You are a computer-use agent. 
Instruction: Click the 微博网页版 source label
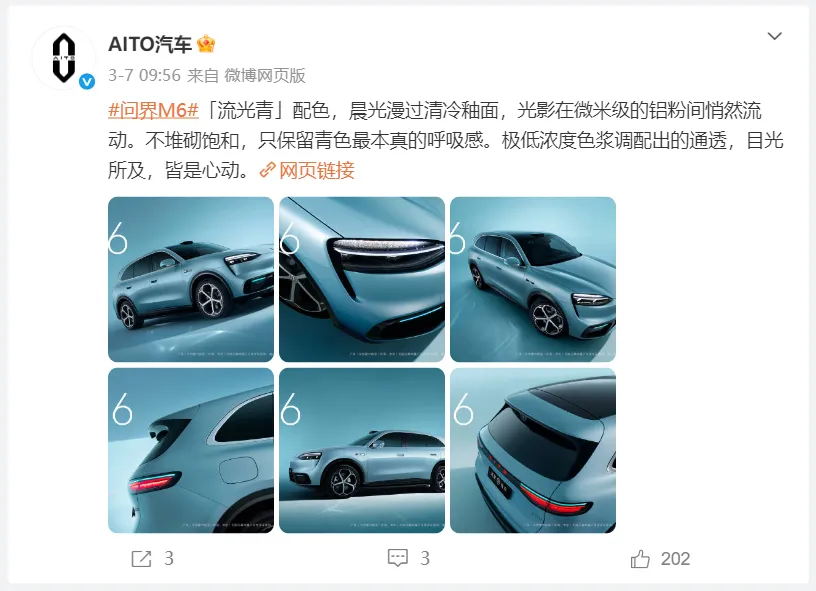click(x=265, y=75)
